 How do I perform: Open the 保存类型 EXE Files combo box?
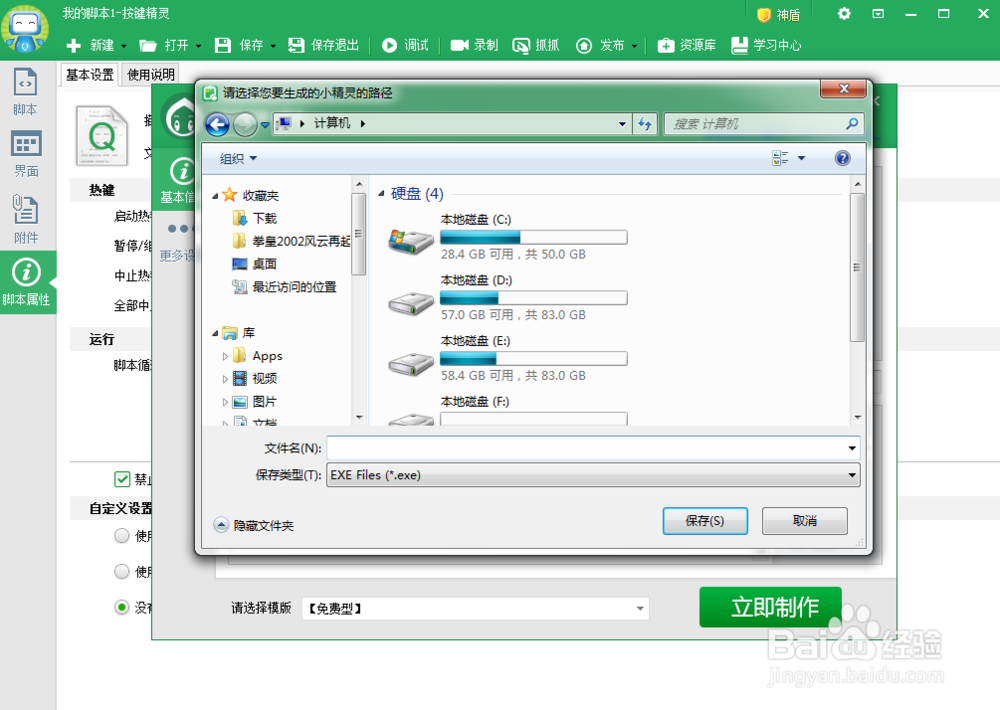[593, 475]
